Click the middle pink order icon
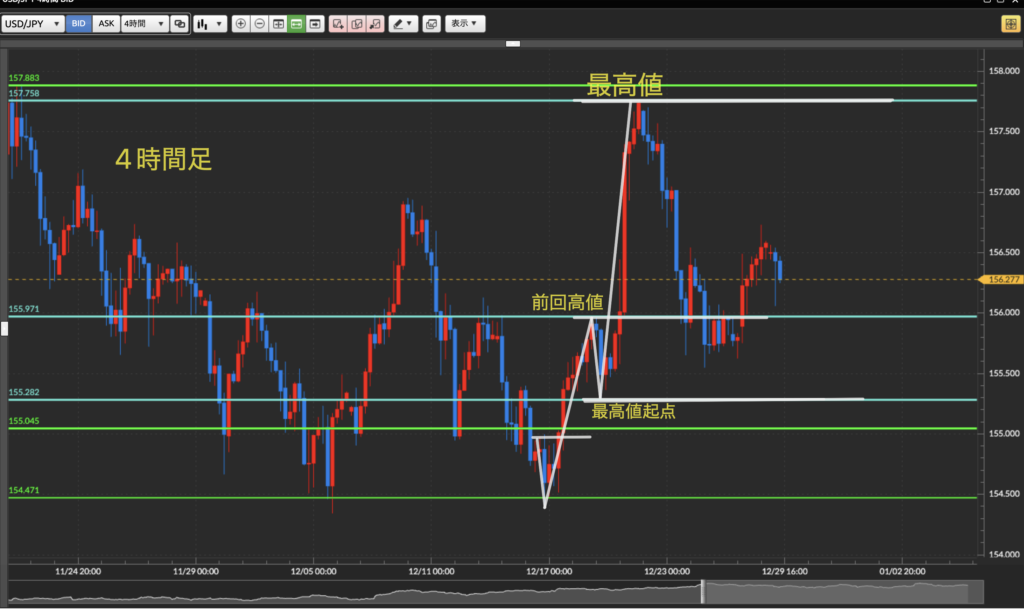 click(356, 23)
